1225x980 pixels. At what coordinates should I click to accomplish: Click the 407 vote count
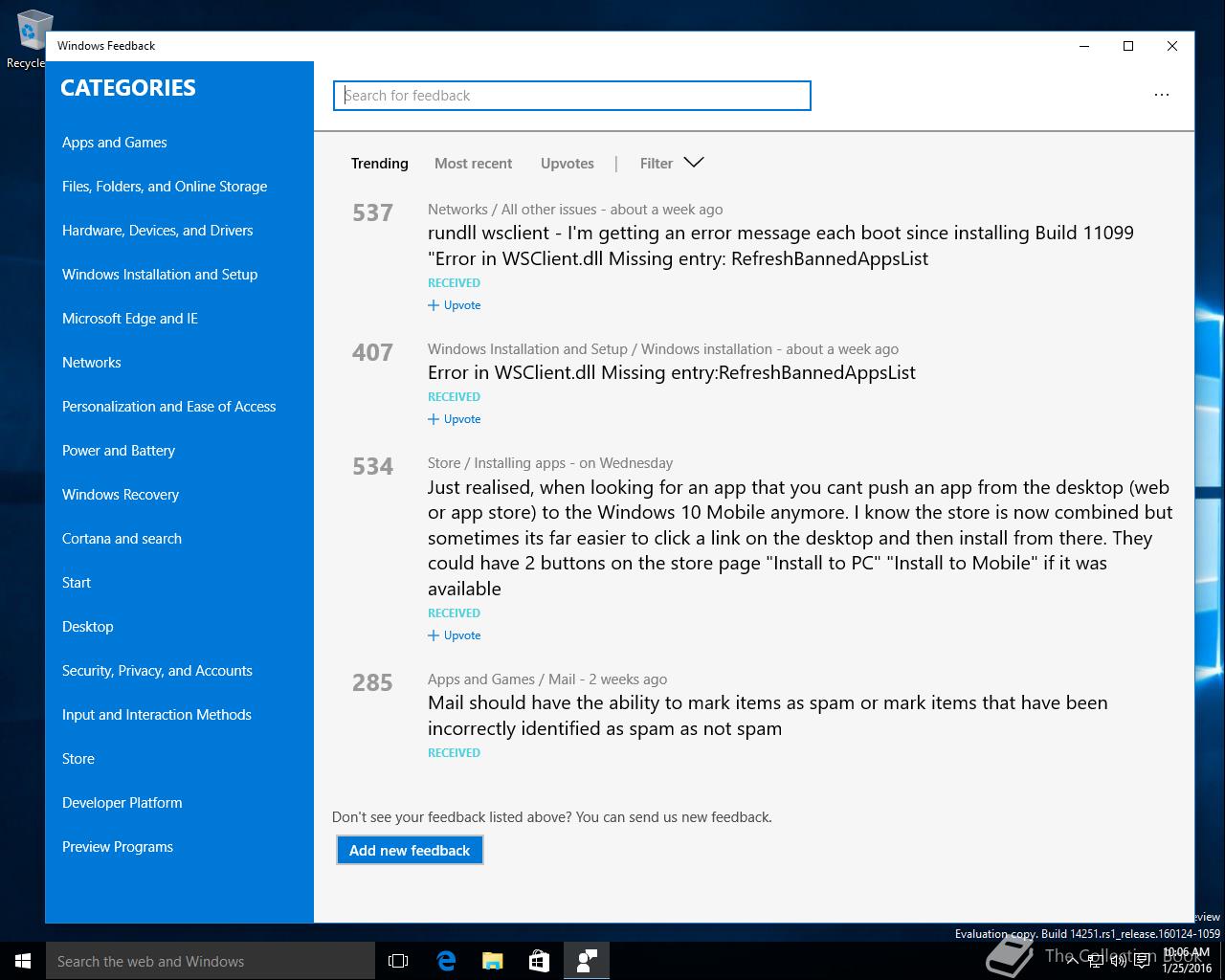tap(372, 352)
